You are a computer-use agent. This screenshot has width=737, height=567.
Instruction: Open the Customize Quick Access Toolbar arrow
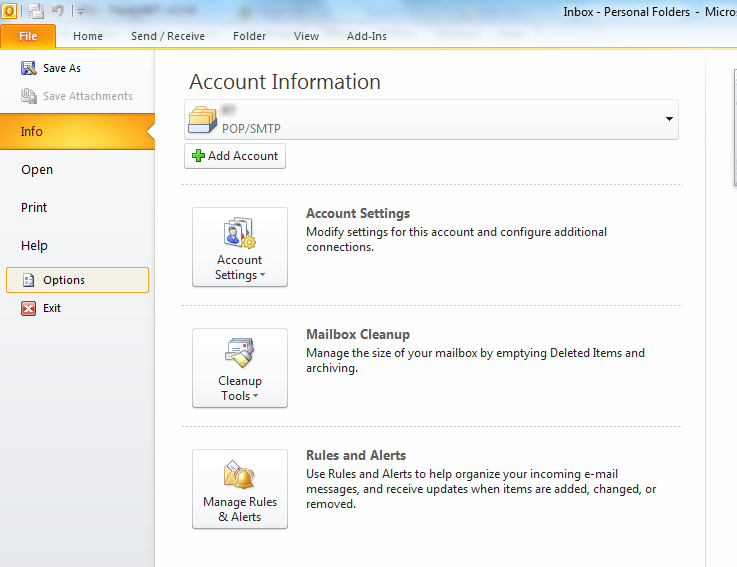pos(79,12)
